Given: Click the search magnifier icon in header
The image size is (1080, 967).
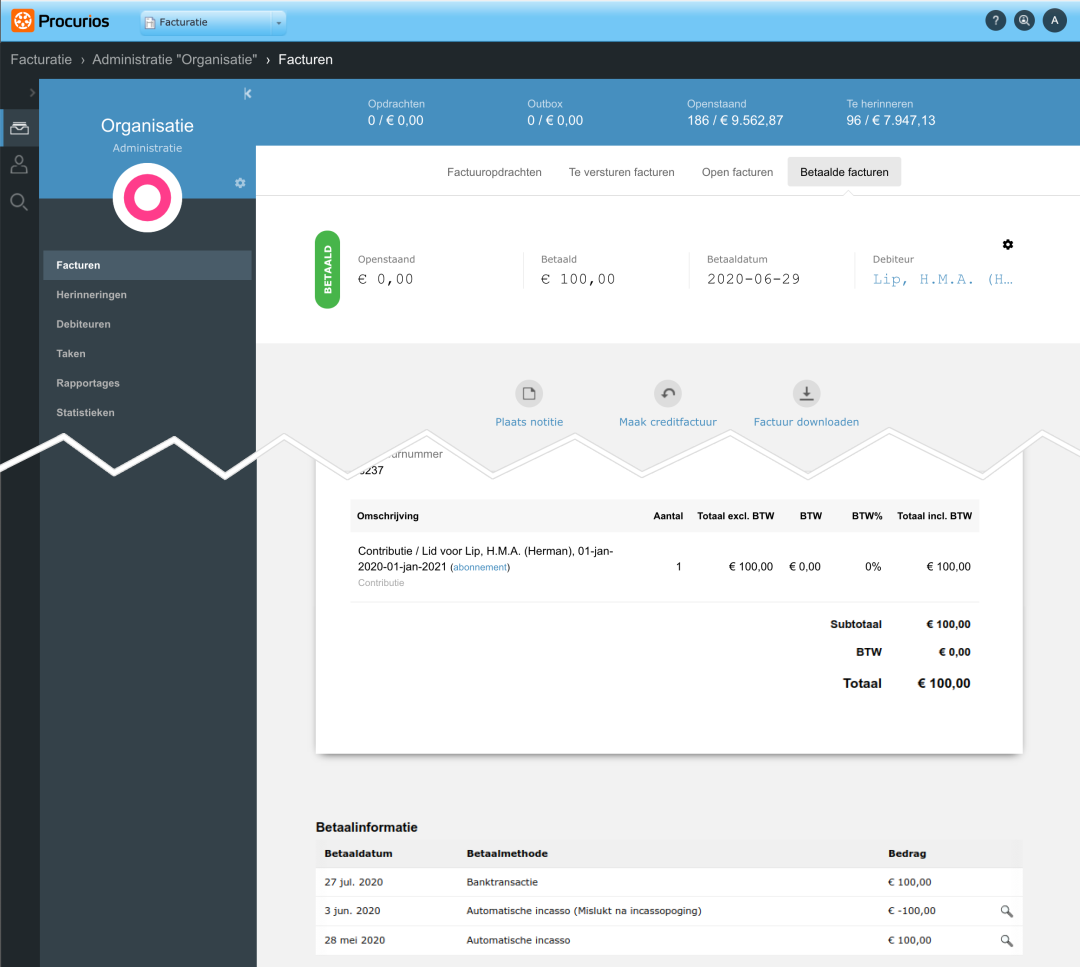Looking at the screenshot, I should point(1024,21).
